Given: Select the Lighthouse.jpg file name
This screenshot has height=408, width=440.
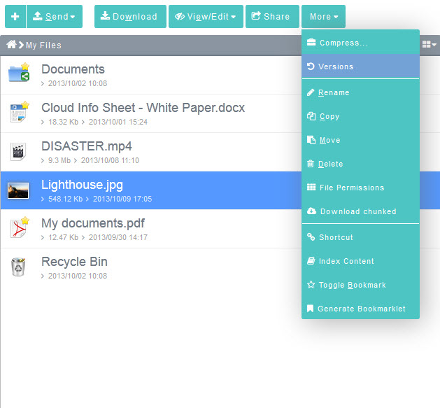Looking at the screenshot, I should click(x=82, y=185).
